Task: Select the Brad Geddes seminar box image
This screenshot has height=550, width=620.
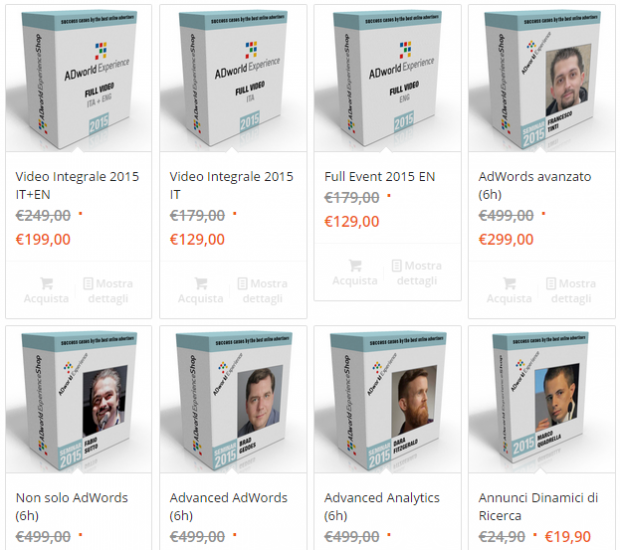Action: (233, 399)
